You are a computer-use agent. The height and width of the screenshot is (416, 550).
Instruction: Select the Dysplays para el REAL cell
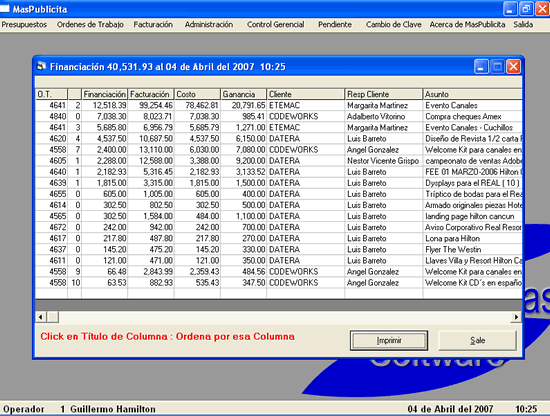(472, 183)
